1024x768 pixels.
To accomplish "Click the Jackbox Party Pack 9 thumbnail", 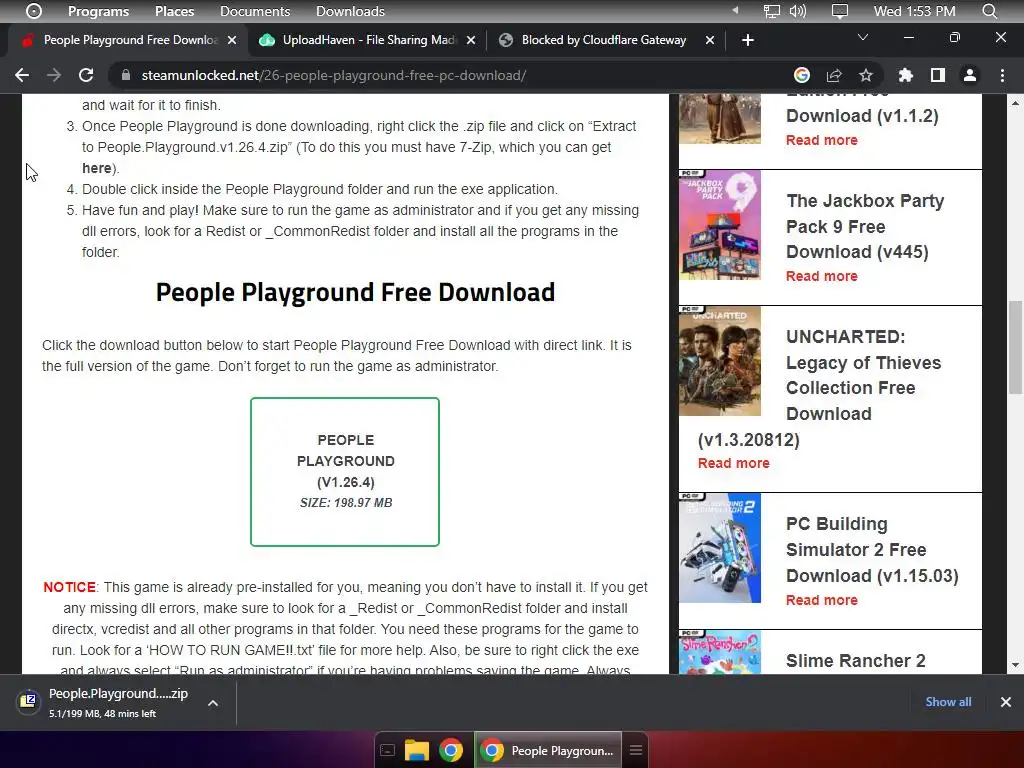I will pyautogui.click(x=720, y=225).
